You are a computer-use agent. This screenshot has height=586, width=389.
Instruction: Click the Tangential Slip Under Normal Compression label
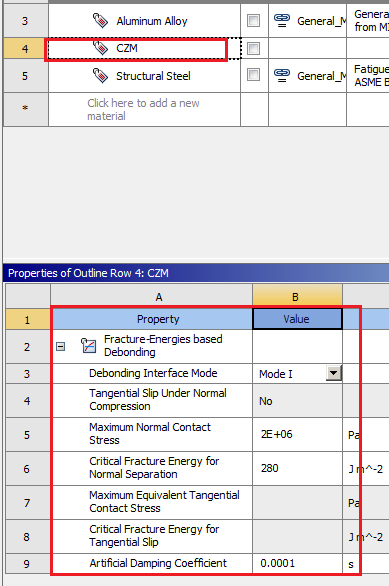[158, 400]
